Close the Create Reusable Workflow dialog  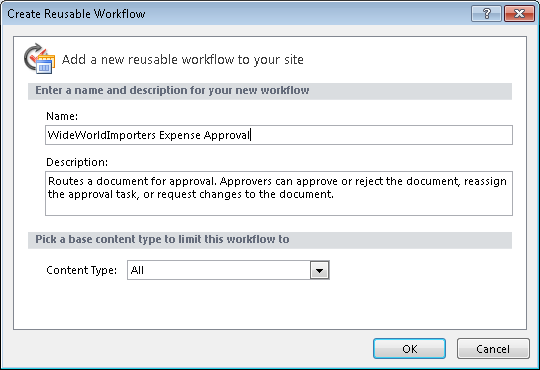[x=519, y=14]
